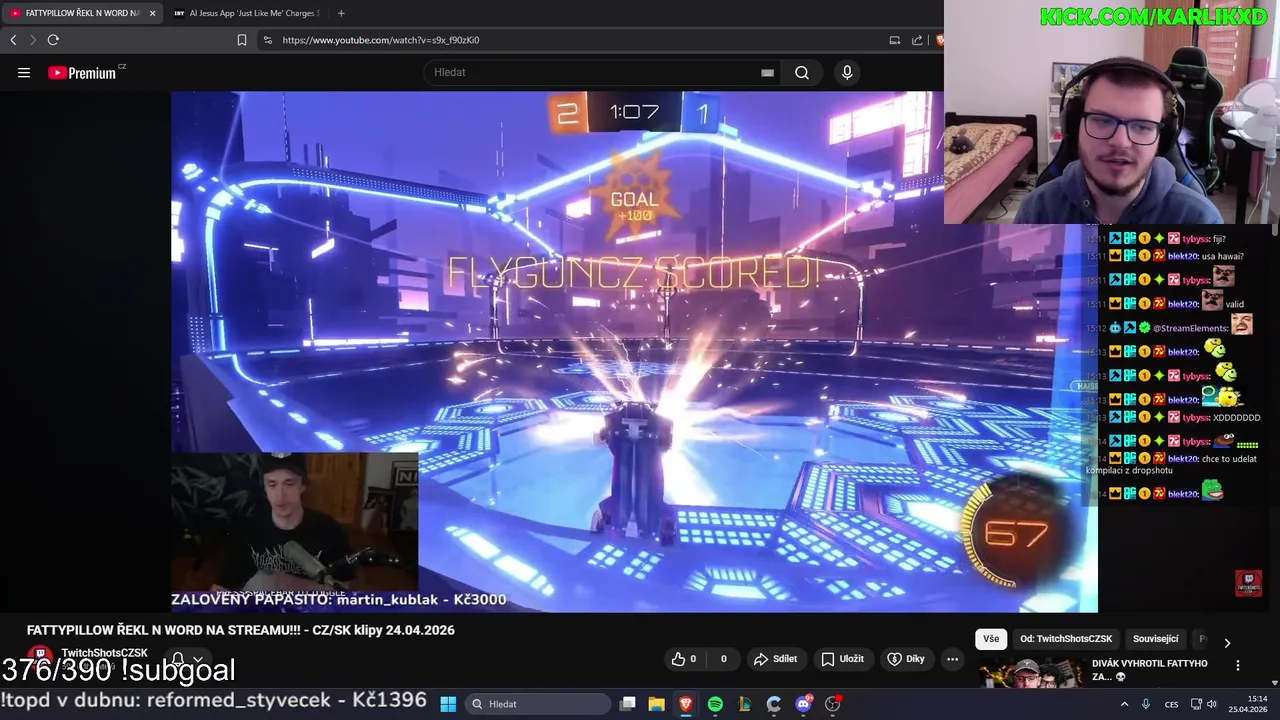Share this page via browser share icon
Screen dimensions: 1280x720
(917, 40)
